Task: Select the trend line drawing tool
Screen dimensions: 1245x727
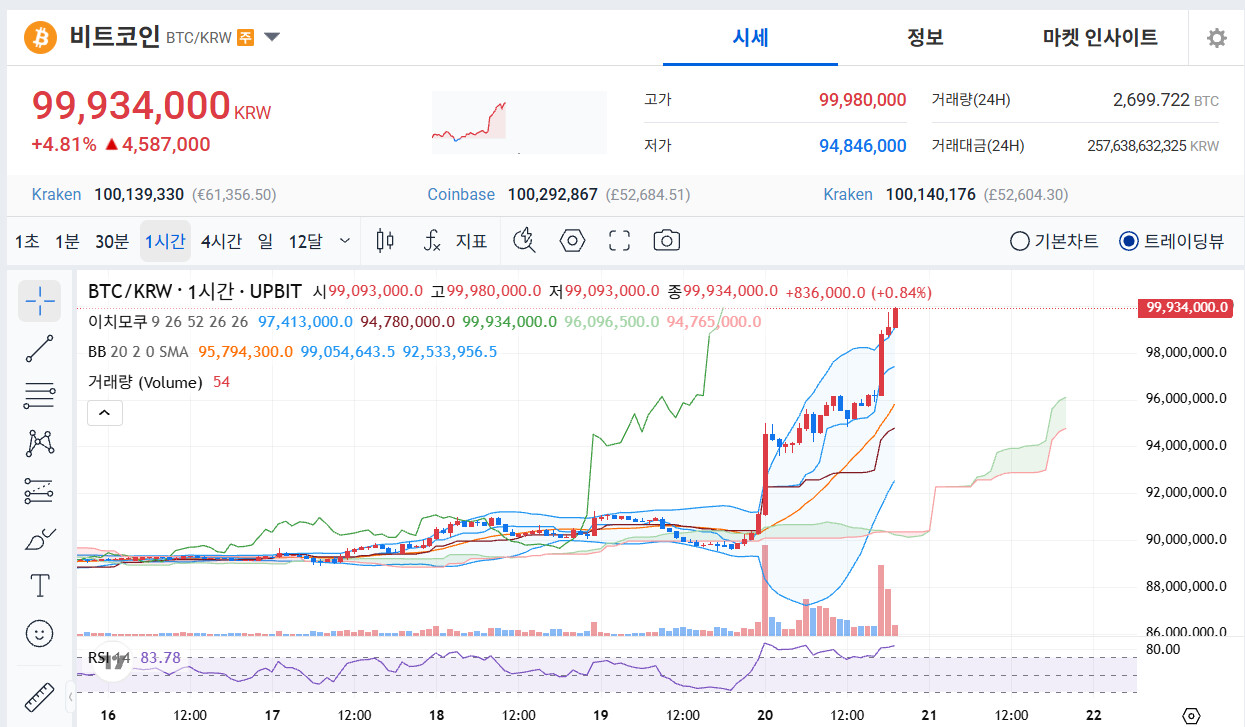Action: [39, 348]
